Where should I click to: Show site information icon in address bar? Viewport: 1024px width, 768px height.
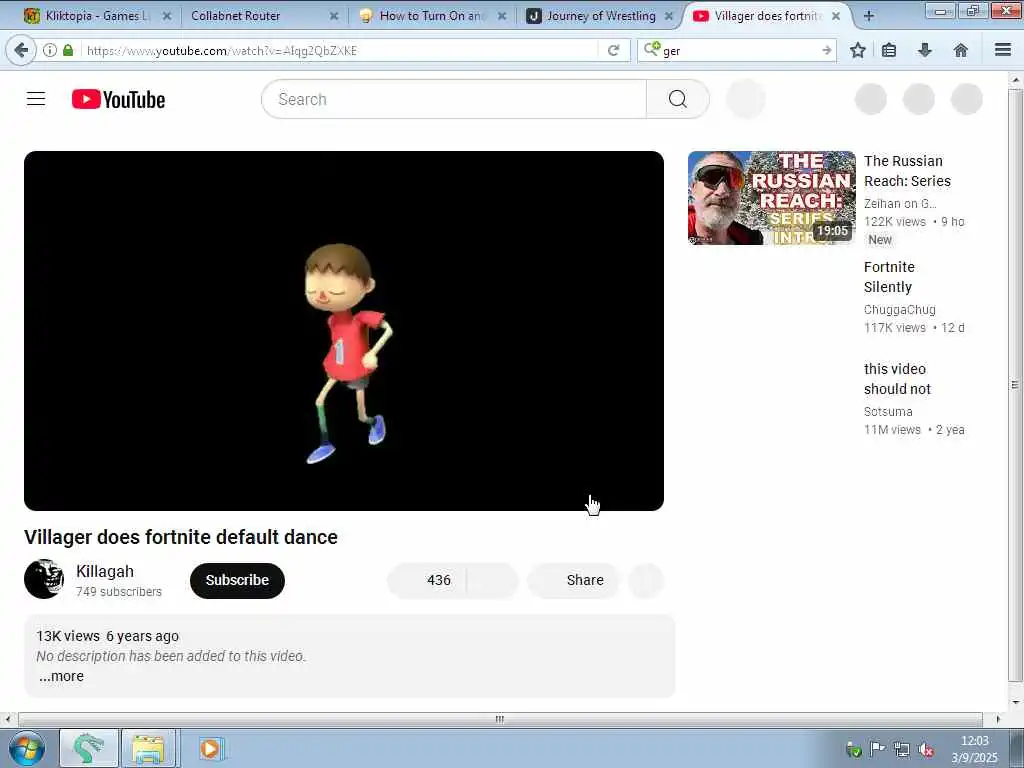pos(50,50)
